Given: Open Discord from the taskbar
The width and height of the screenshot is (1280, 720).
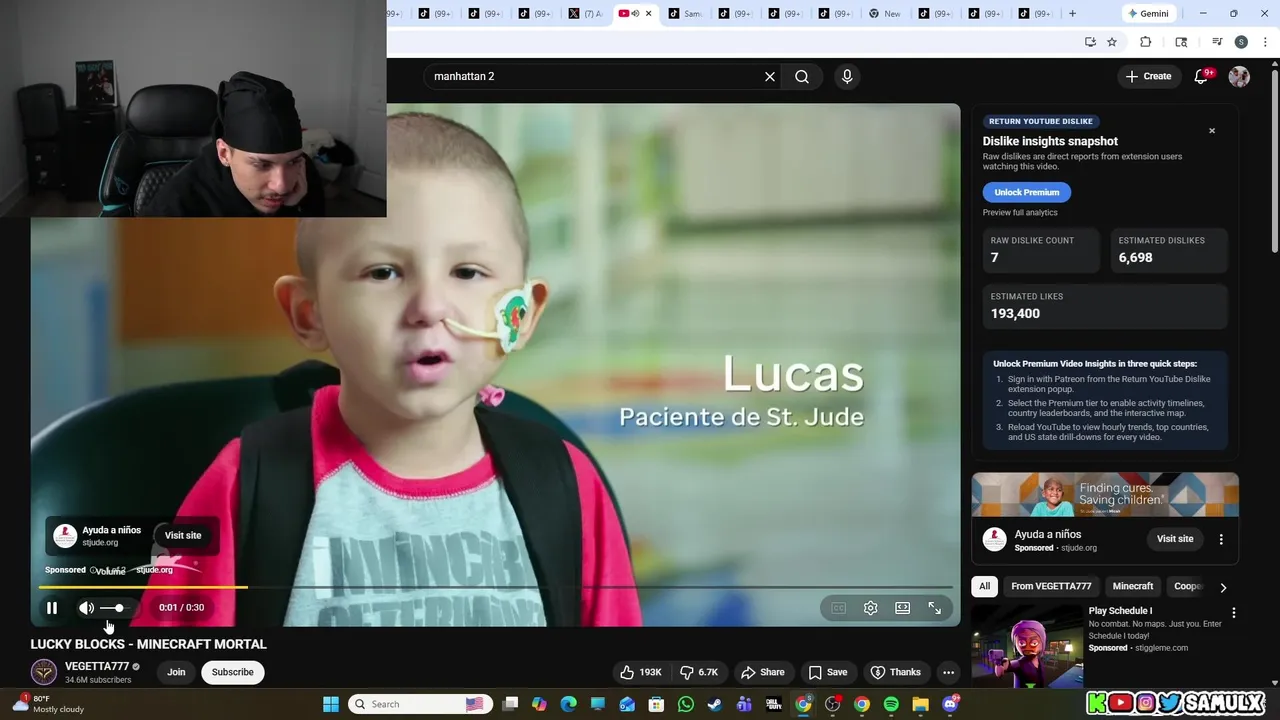Looking at the screenshot, I should [950, 704].
